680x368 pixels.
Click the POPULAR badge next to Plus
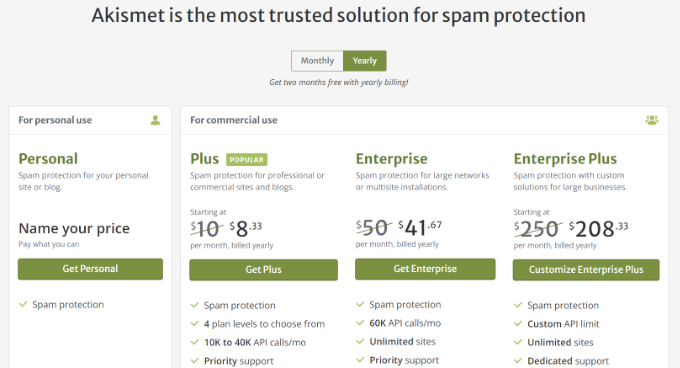pyautogui.click(x=246, y=160)
